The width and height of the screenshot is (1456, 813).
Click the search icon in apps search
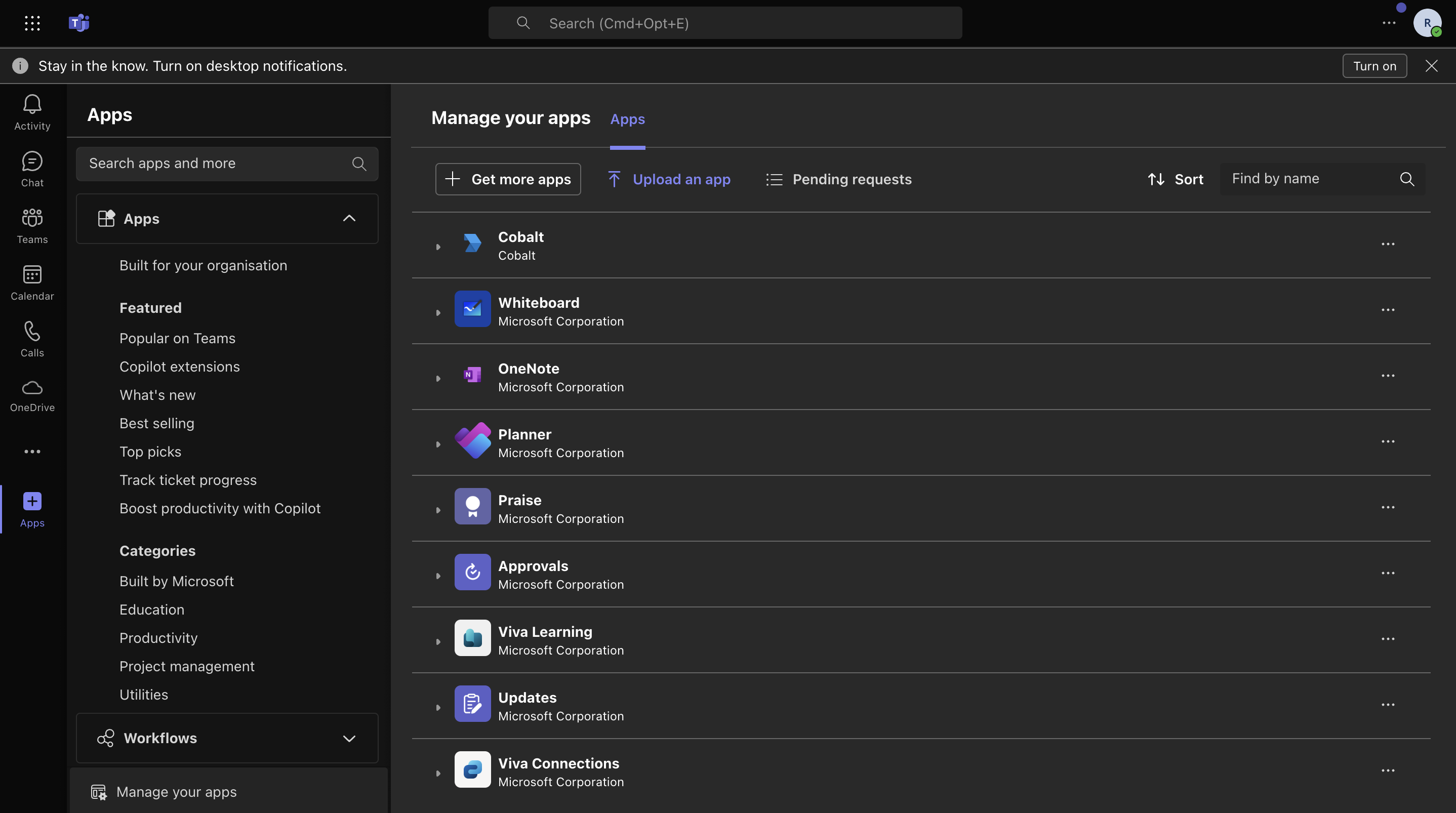[x=358, y=164]
